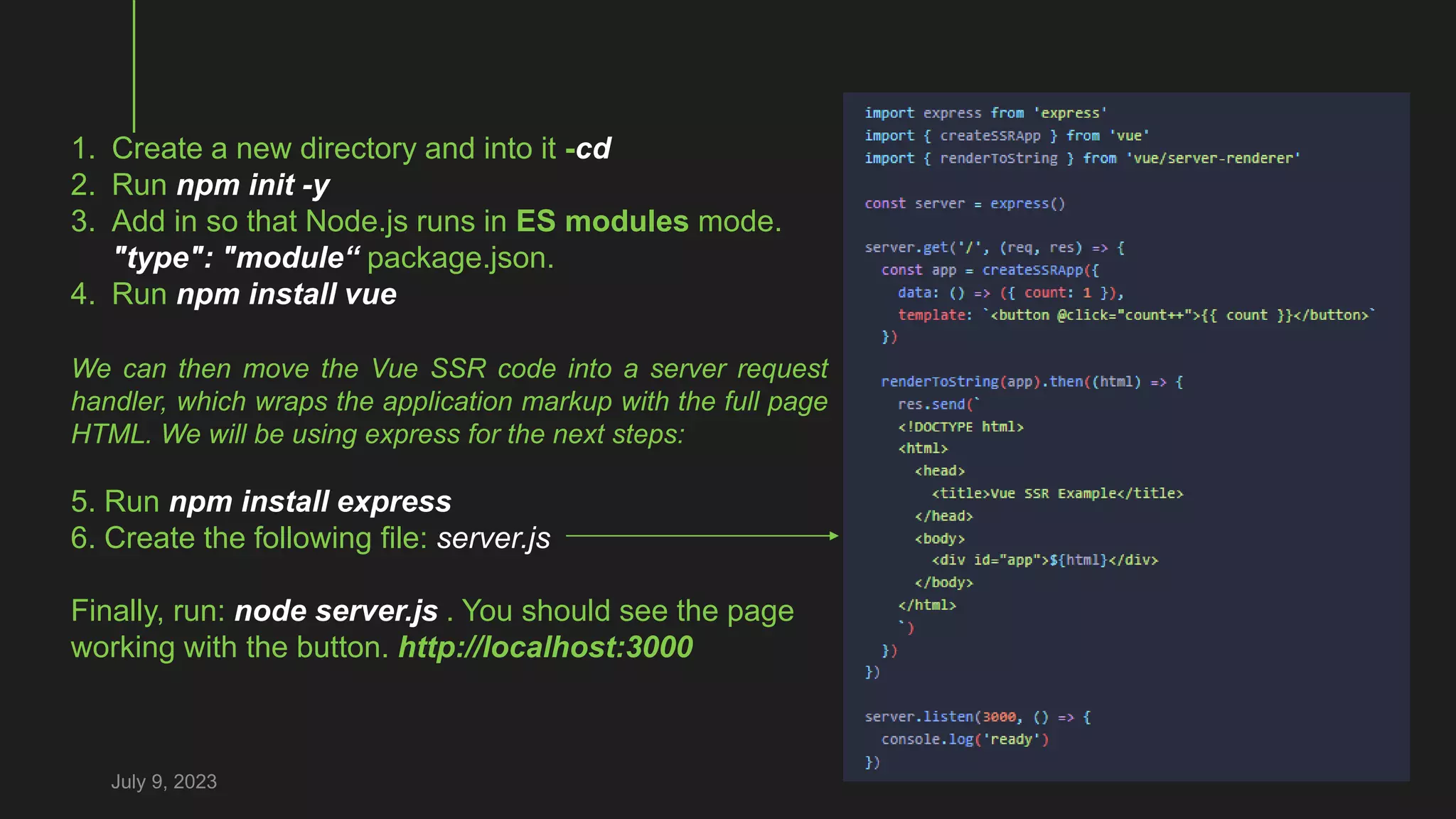This screenshot has height=819, width=1456.
Task: Click the '</html>' closing tag line
Action: tap(927, 605)
